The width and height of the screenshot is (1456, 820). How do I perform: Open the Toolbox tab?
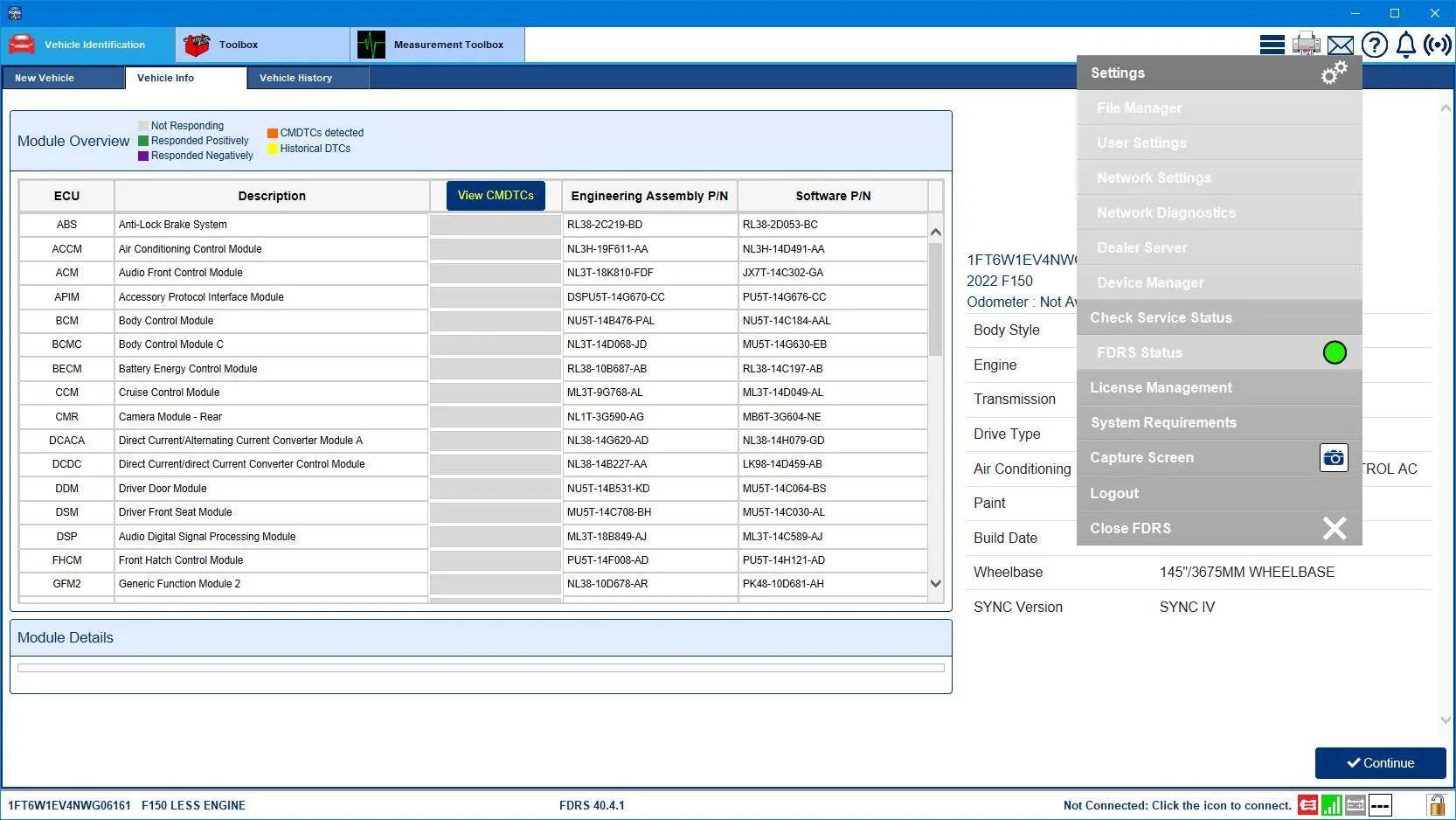click(262, 45)
